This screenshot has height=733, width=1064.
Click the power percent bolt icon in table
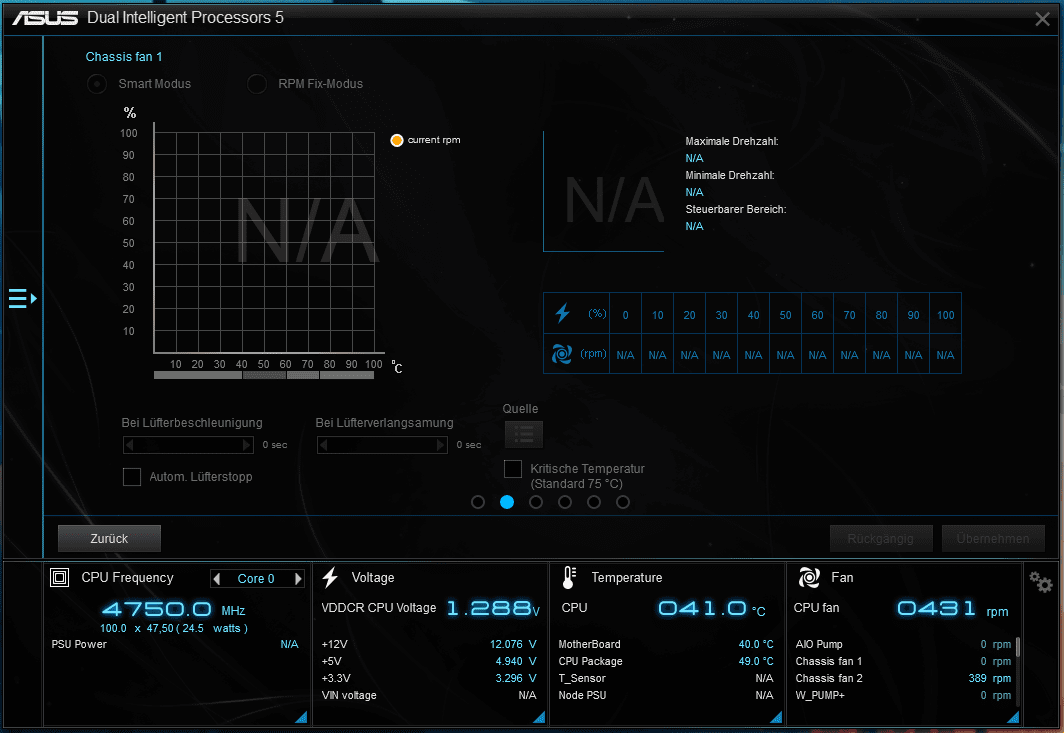point(563,313)
